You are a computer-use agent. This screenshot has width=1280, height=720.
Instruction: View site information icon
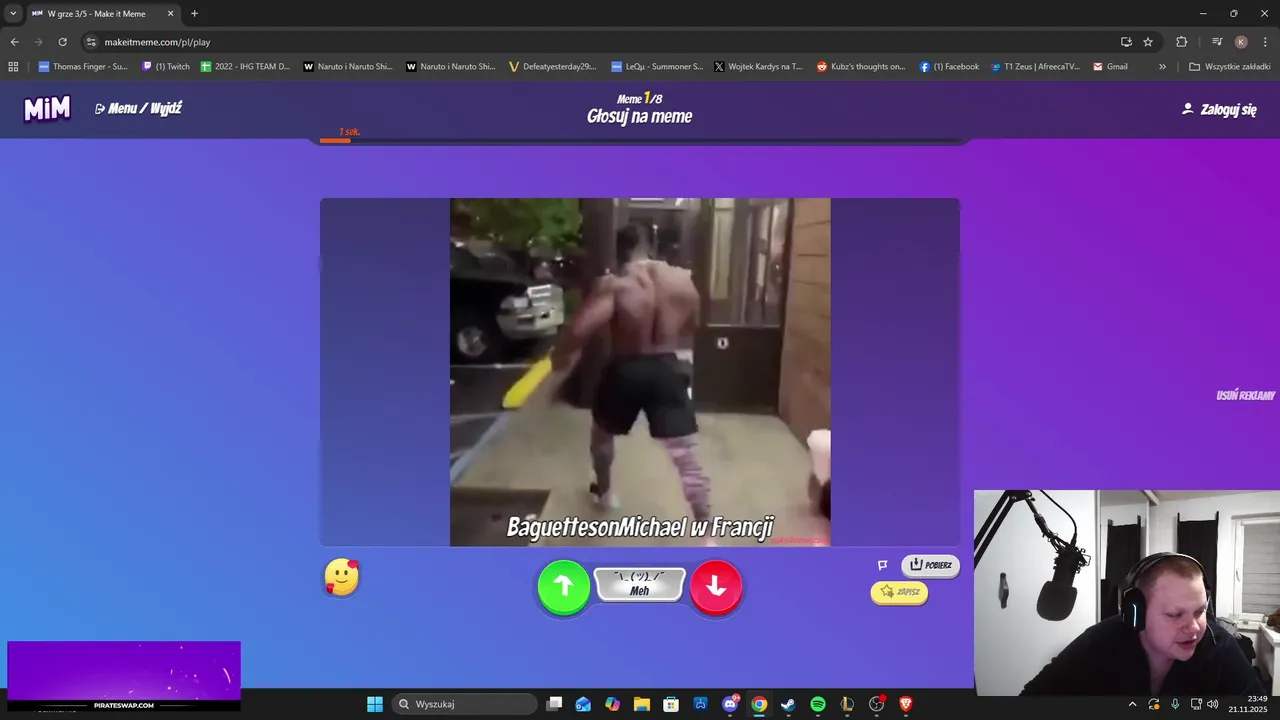tap(91, 42)
